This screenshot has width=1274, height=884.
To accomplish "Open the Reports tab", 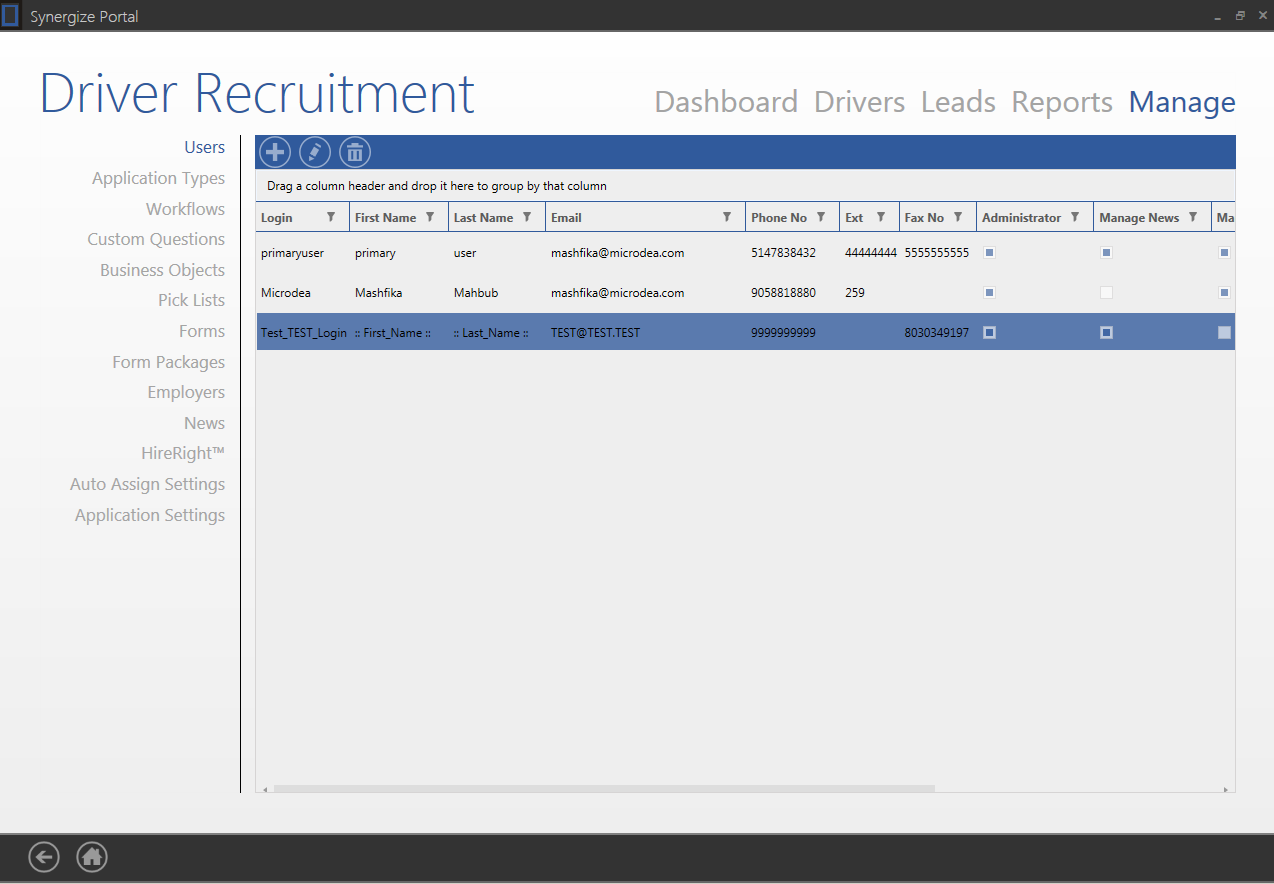I will click(x=1062, y=102).
